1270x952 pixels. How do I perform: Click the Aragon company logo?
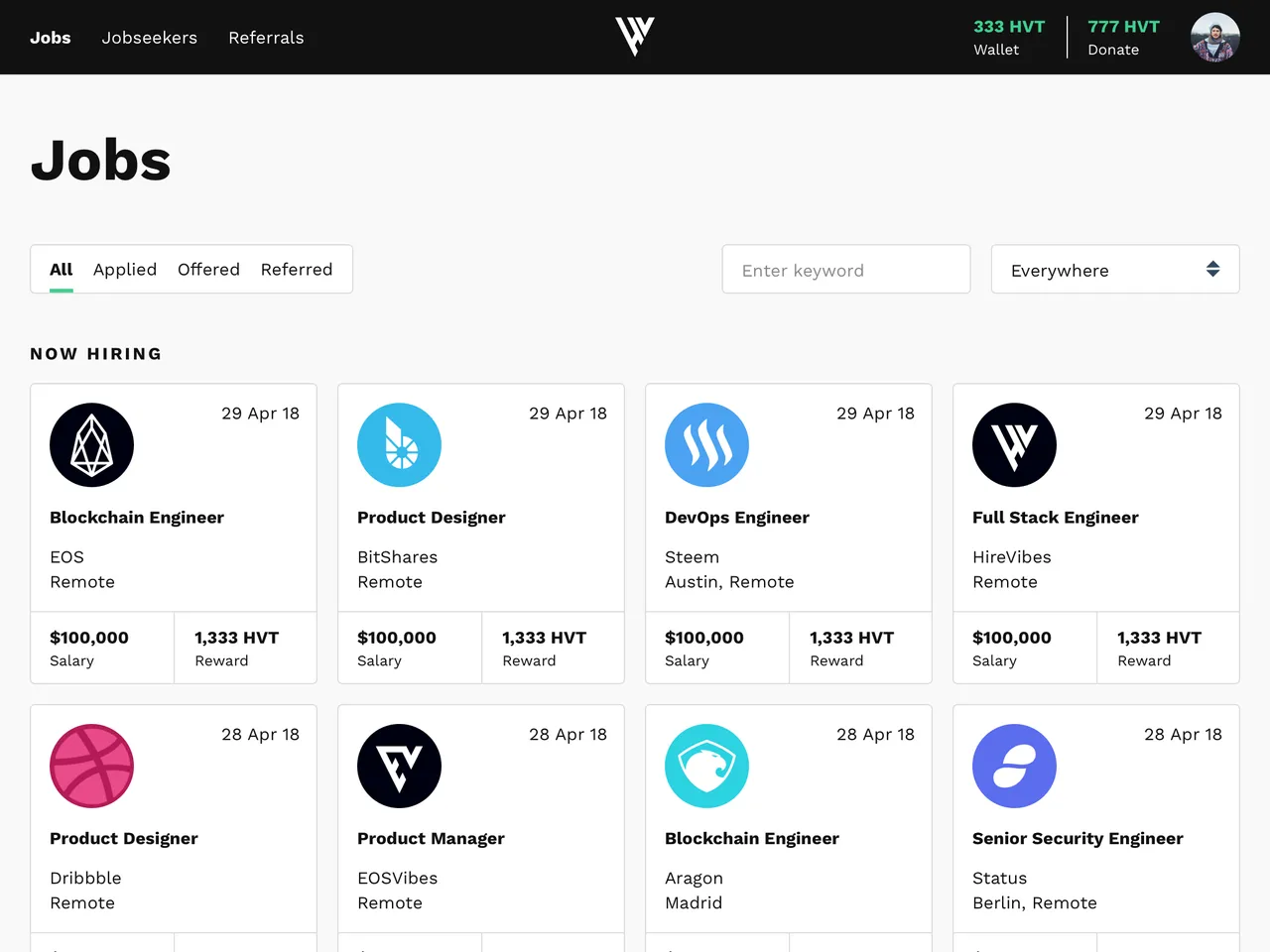(x=707, y=767)
